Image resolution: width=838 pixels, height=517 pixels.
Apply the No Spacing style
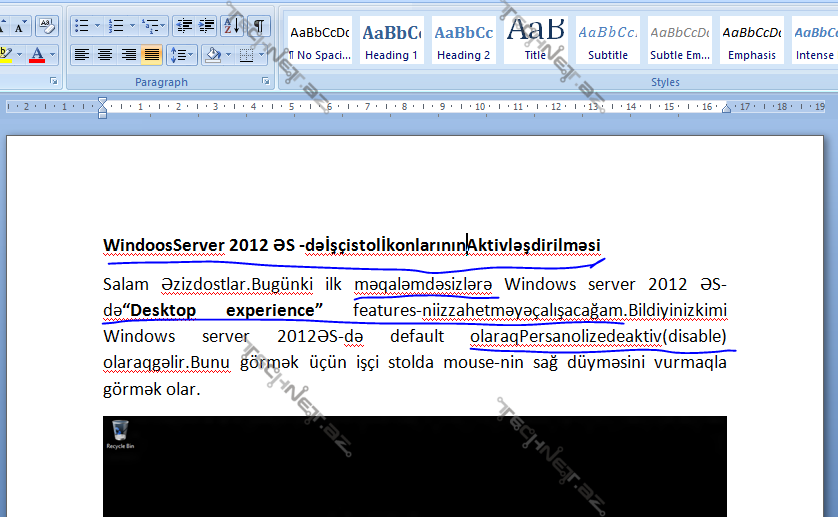320,40
